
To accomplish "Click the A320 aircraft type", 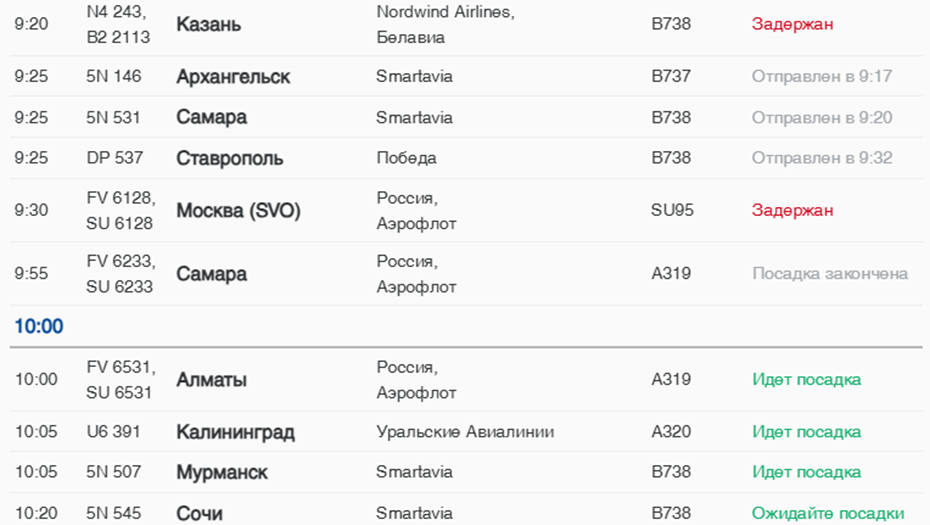I will coord(671,433).
